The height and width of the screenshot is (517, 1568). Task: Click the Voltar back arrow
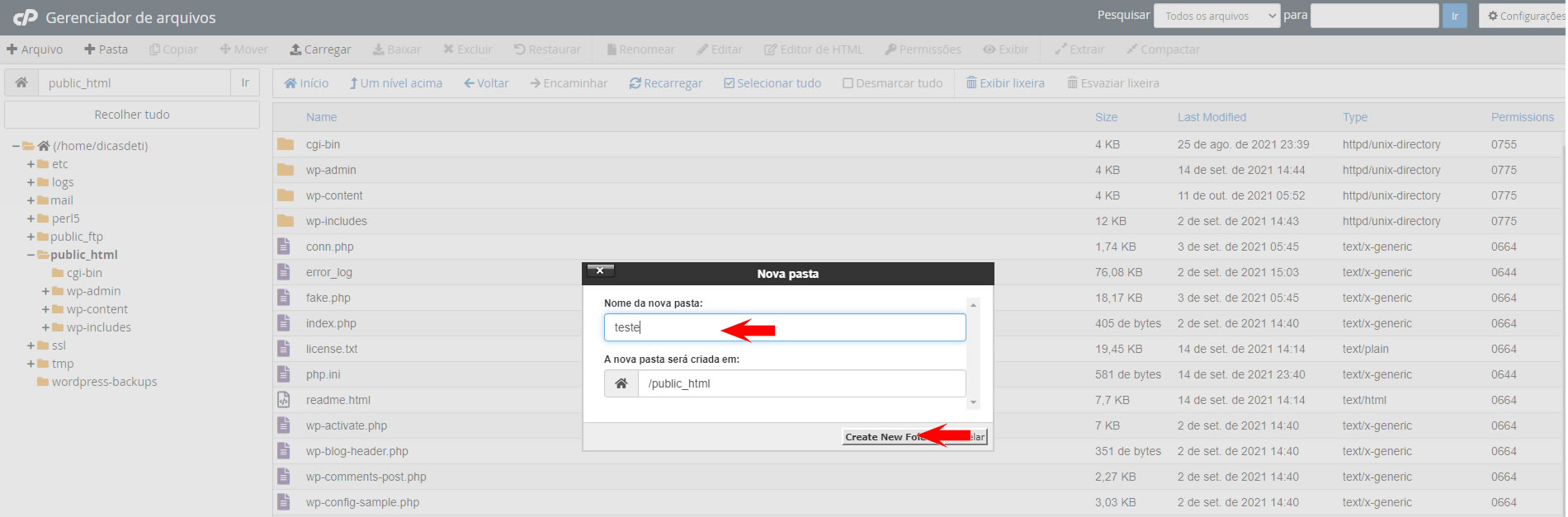[469, 83]
